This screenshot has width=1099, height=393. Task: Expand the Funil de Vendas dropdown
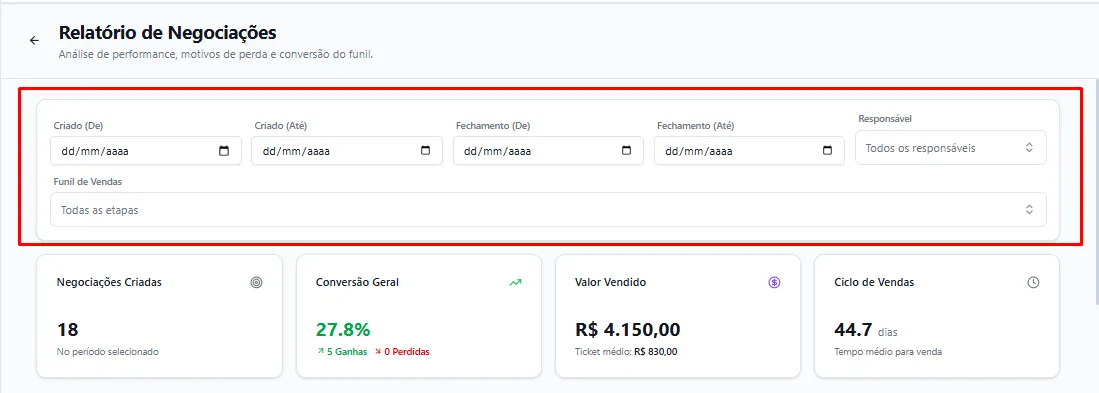click(x=548, y=209)
